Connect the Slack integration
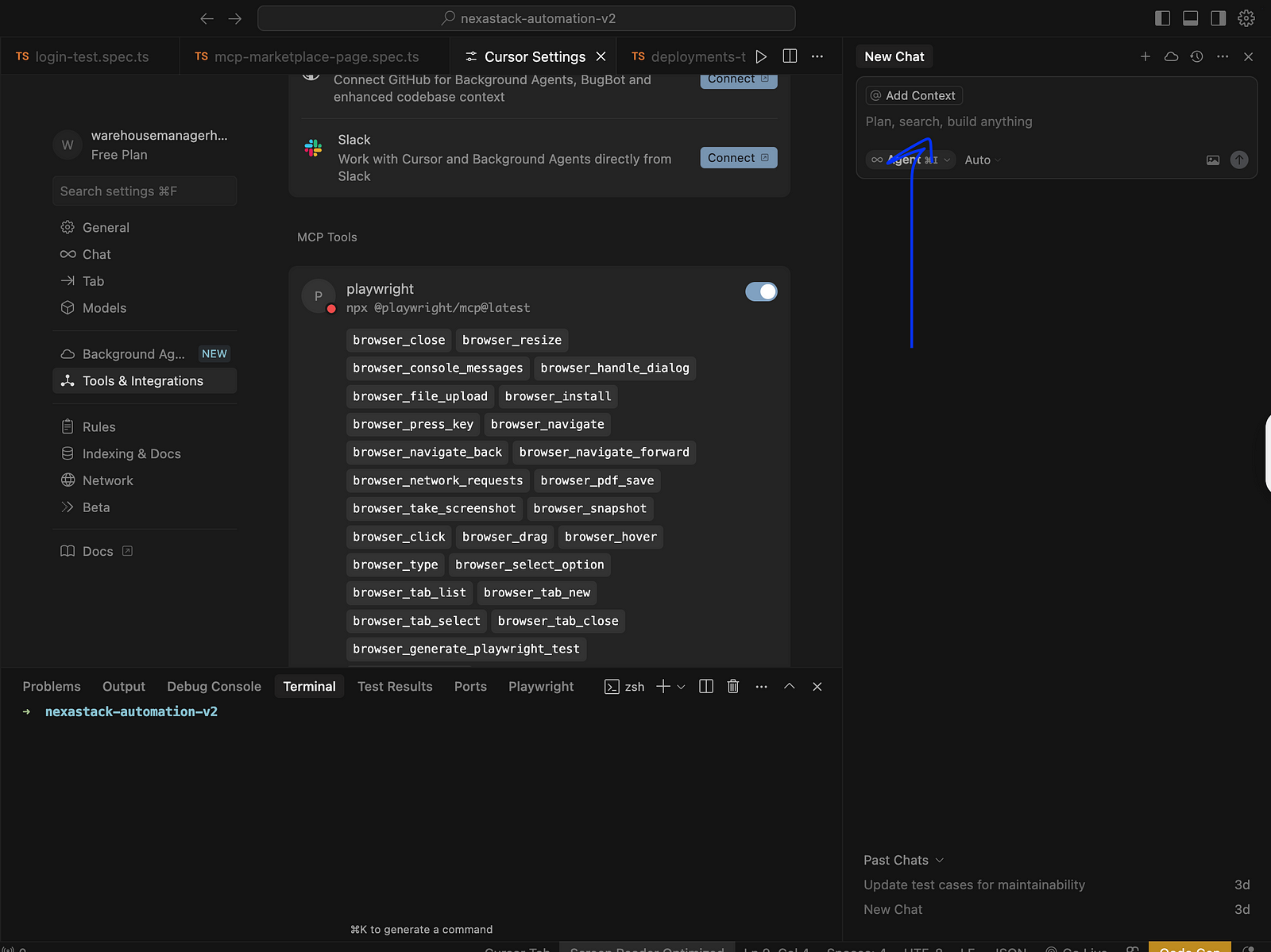1271x952 pixels. [x=739, y=158]
